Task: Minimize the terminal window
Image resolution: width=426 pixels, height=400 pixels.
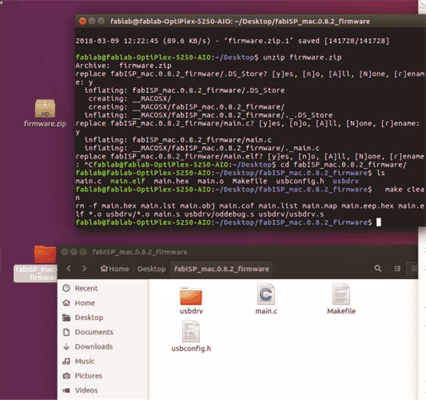Action: point(92,21)
